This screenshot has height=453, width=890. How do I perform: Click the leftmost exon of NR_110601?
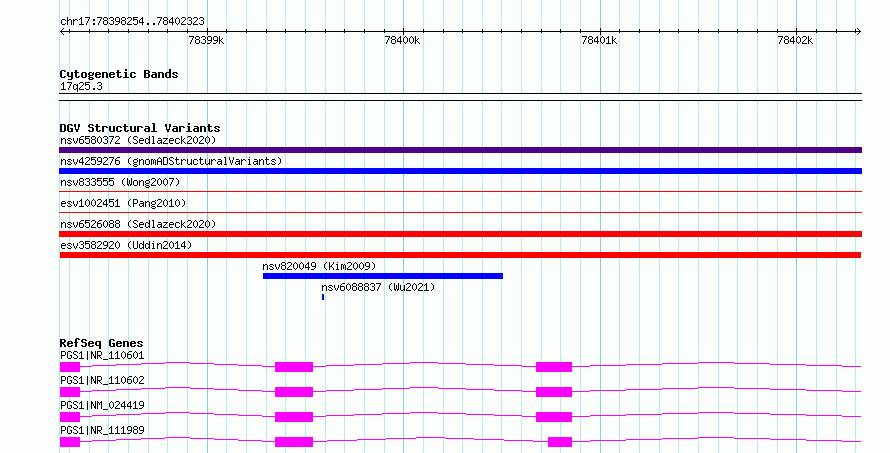click(70, 367)
